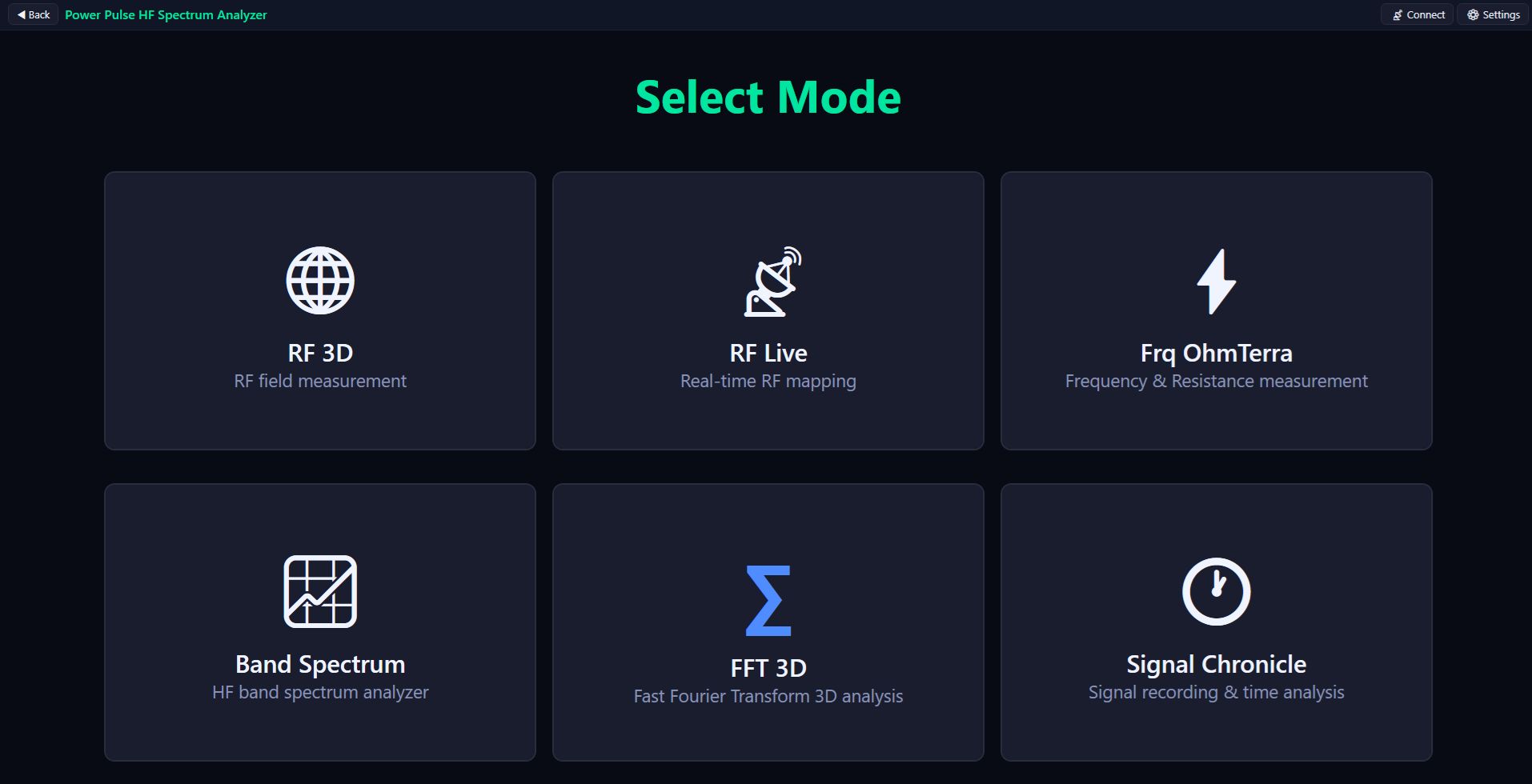Select the RF 3D globe icon
The height and width of the screenshot is (784, 1532).
pyautogui.click(x=319, y=280)
